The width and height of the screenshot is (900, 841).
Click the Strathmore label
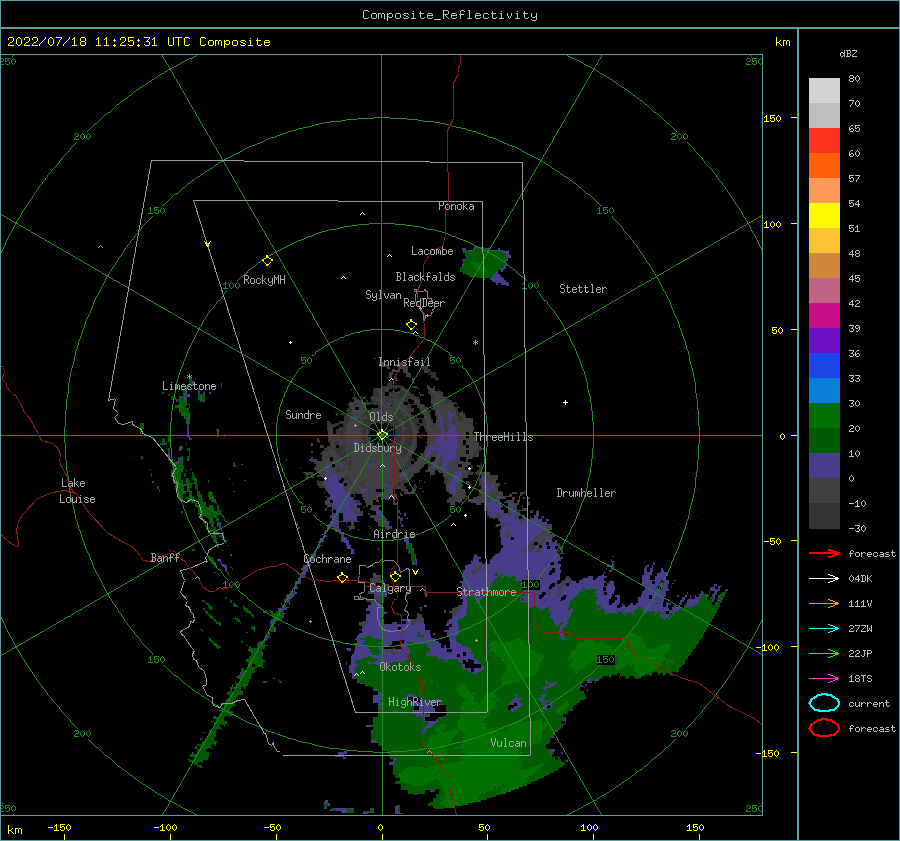coord(487,592)
